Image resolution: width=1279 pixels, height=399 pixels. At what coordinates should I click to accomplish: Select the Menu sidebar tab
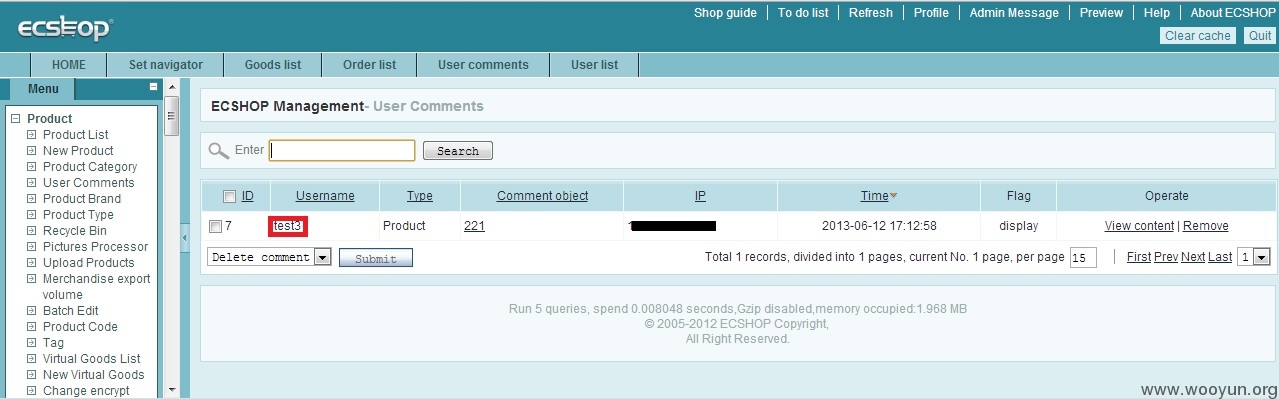[x=43, y=89]
